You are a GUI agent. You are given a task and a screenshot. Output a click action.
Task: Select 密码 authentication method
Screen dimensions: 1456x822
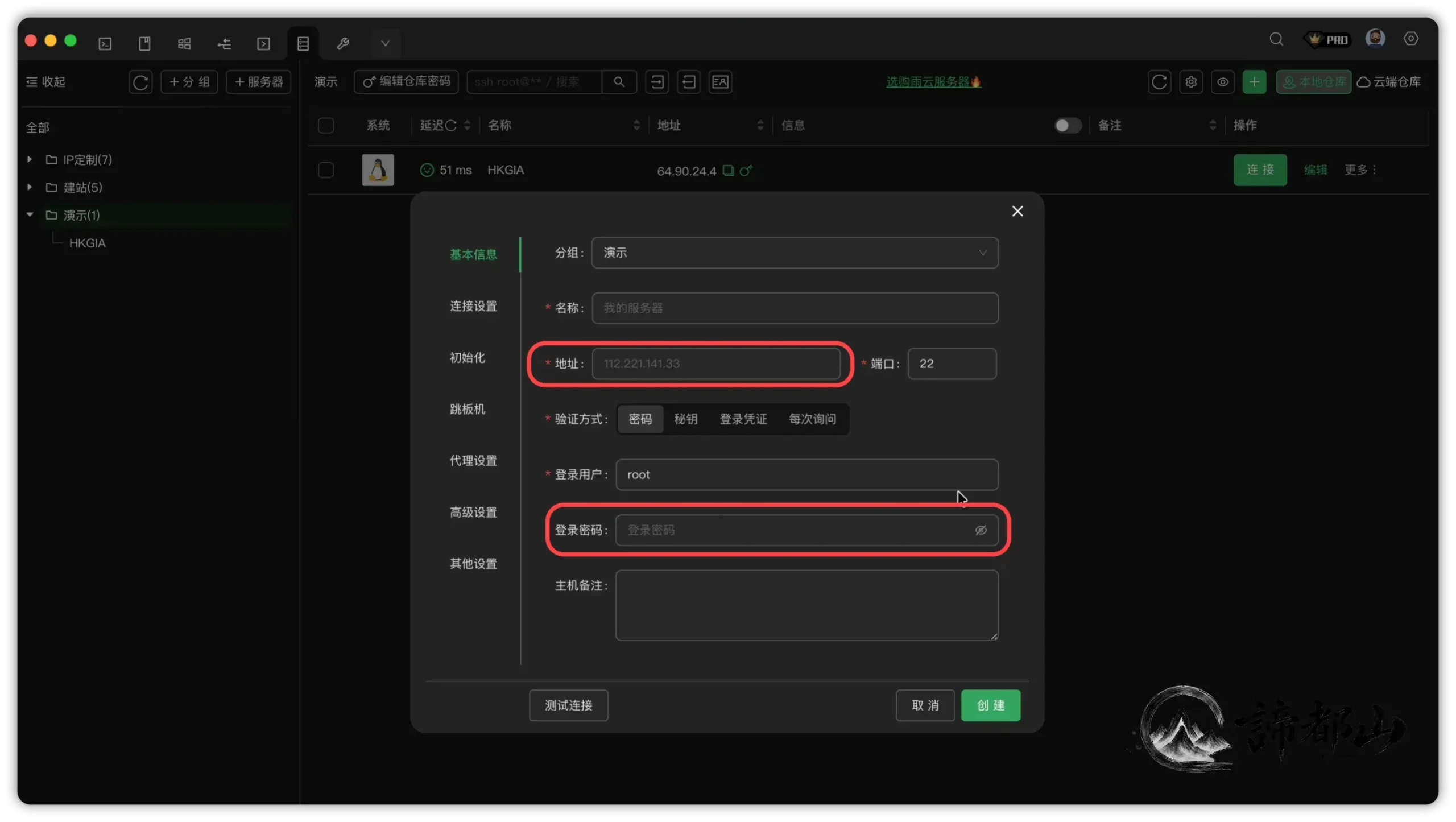coord(640,419)
